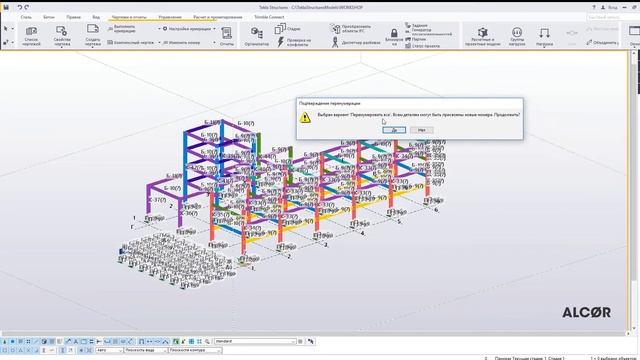Click the selection filter icon right of standard
The height and width of the screenshot is (360, 640).
click(300, 341)
